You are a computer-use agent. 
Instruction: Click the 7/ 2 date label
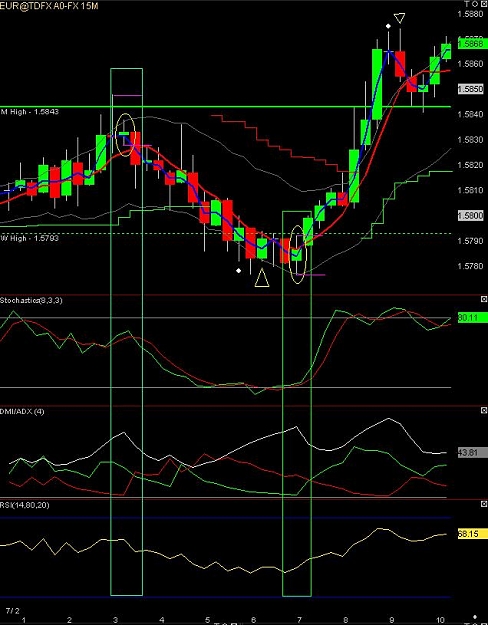click(x=13, y=611)
